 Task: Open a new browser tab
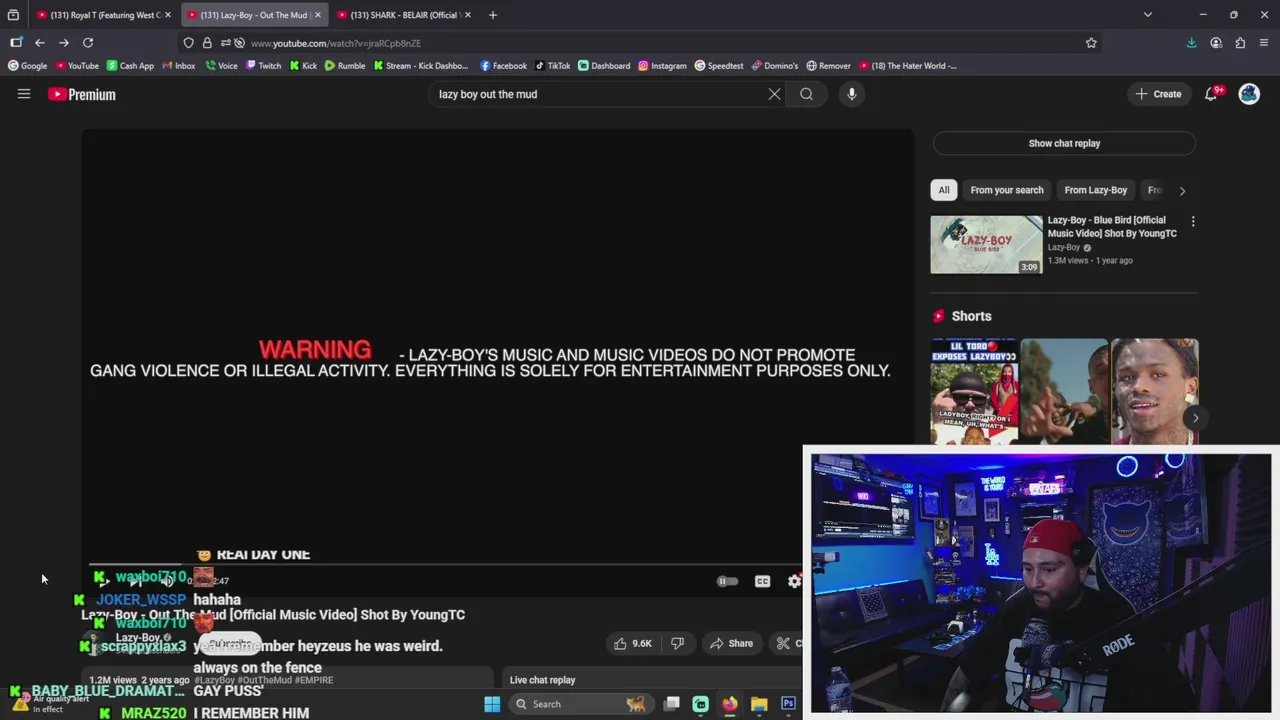pyautogui.click(x=493, y=15)
